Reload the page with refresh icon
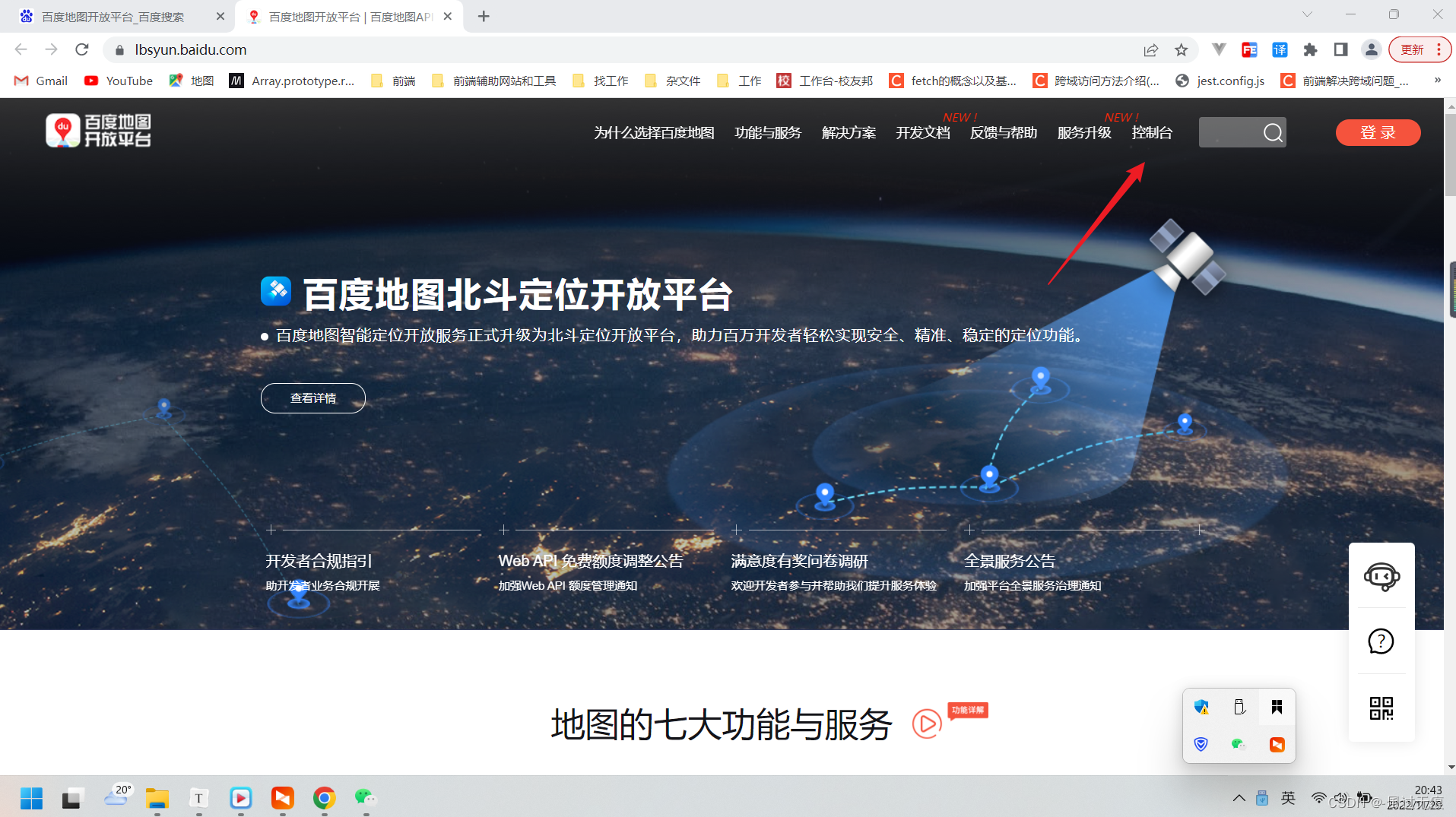The width and height of the screenshot is (1456, 817). 82,49
